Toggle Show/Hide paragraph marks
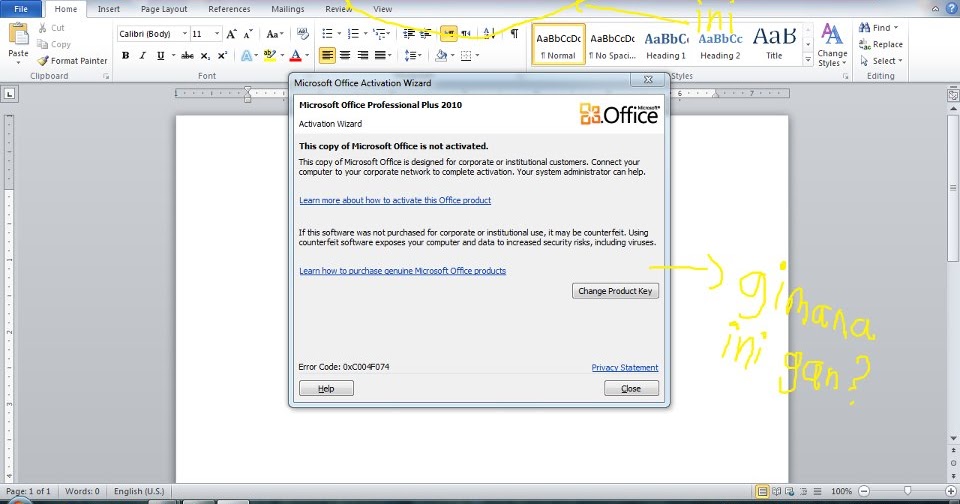Image resolution: width=960 pixels, height=504 pixels. tap(514, 34)
